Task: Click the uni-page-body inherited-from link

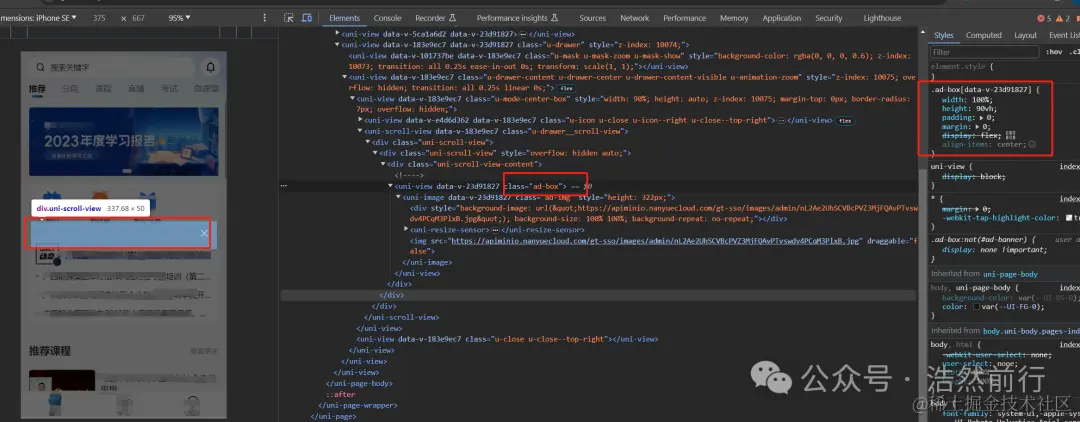Action: pyautogui.click(x=1010, y=274)
